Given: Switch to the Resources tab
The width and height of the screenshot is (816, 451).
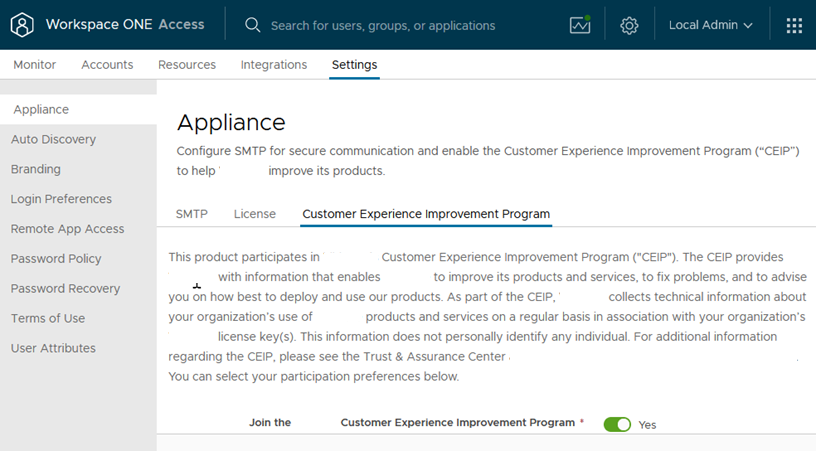Looking at the screenshot, I should [187, 65].
